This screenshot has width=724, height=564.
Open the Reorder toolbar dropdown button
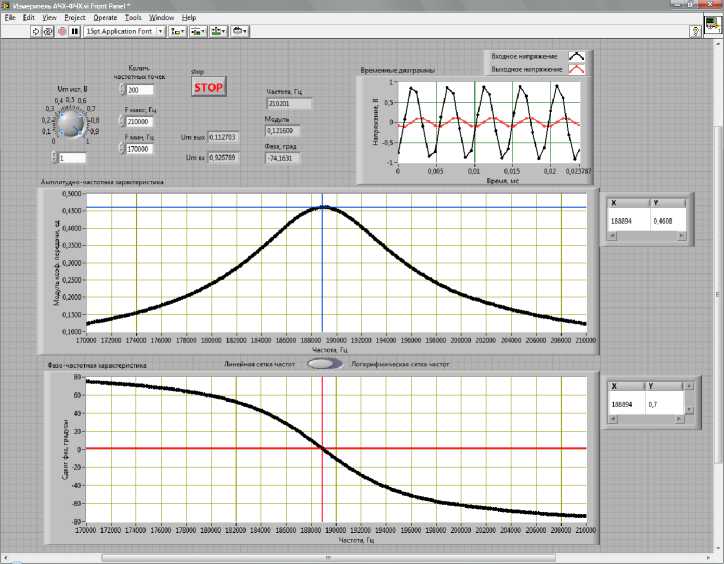coord(241,31)
